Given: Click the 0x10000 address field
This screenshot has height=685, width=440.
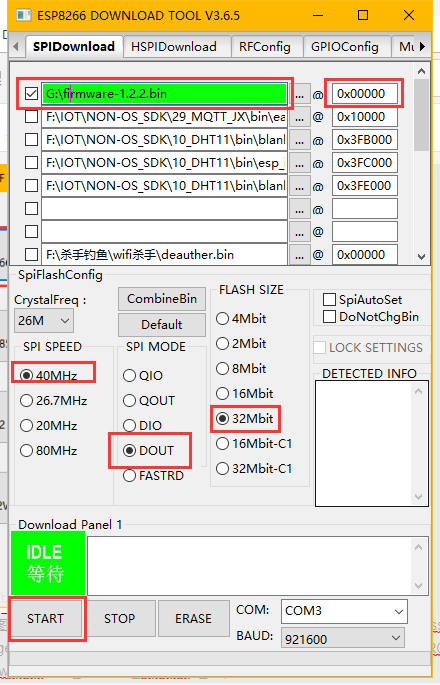Looking at the screenshot, I should point(365,117).
